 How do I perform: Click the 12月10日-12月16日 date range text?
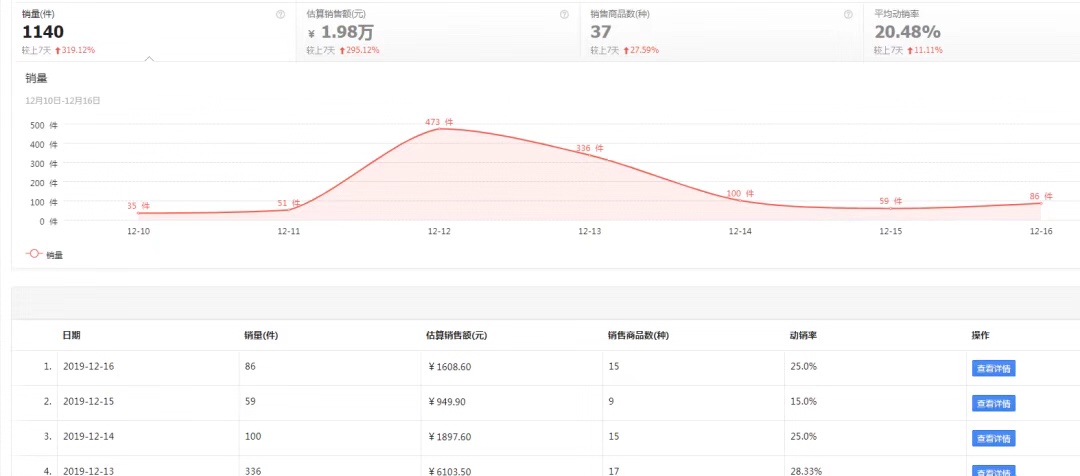point(63,101)
